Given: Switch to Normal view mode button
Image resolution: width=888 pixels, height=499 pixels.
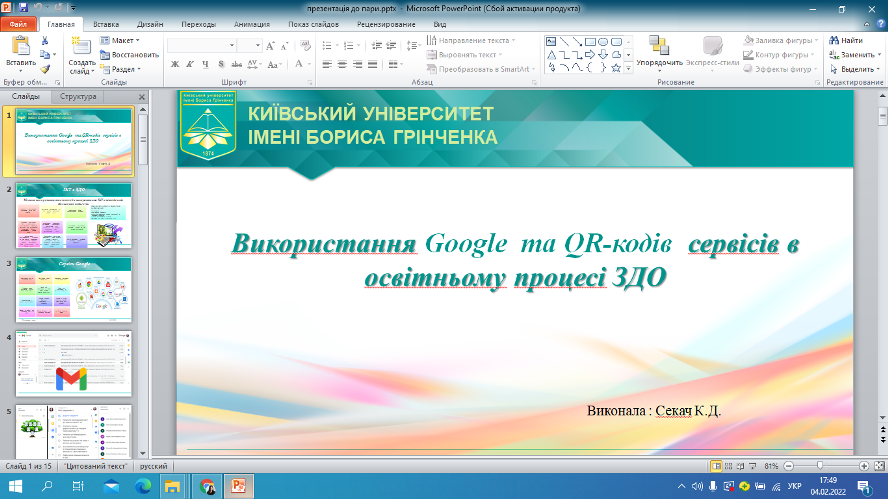Looking at the screenshot, I should coord(716,466).
